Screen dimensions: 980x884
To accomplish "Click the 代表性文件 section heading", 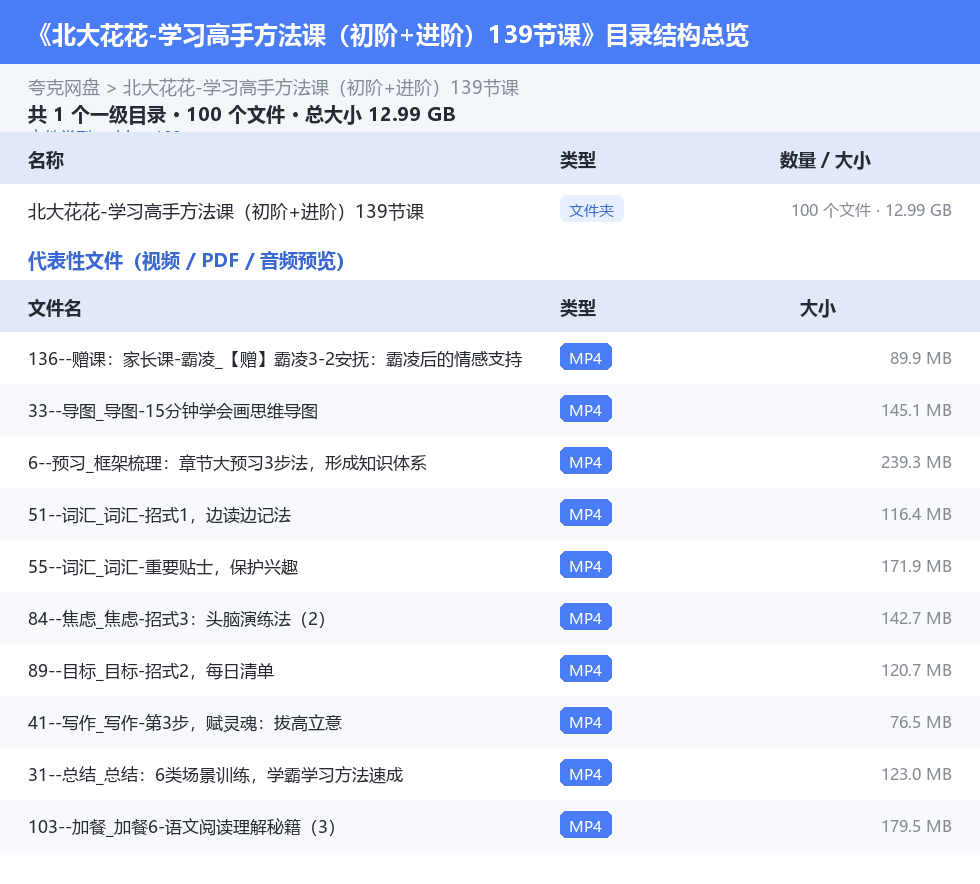I will coord(186,261).
